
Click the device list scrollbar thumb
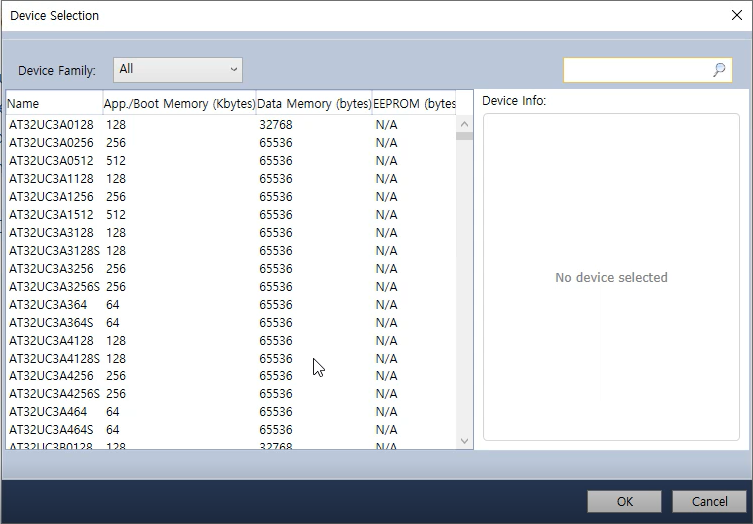tap(464, 136)
